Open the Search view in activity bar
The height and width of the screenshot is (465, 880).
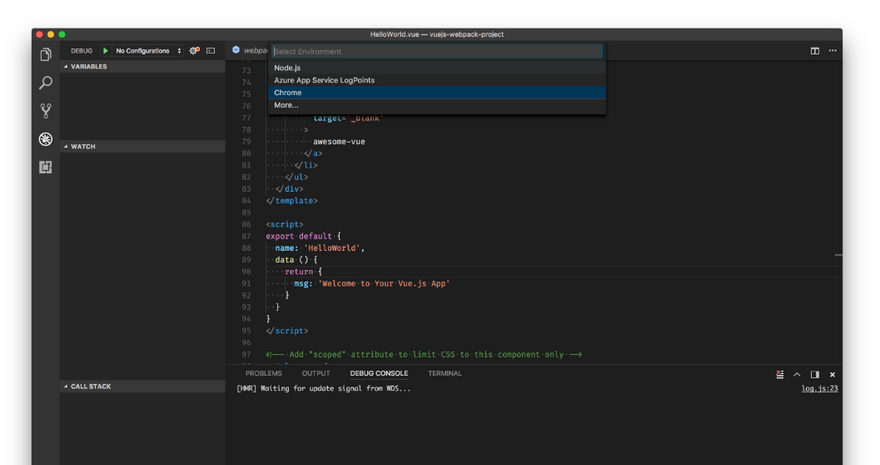[45, 83]
